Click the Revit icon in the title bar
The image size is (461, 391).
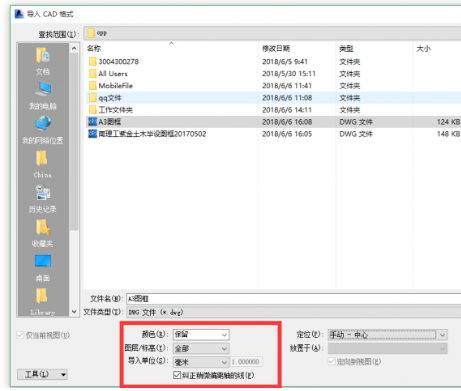(x=19, y=14)
